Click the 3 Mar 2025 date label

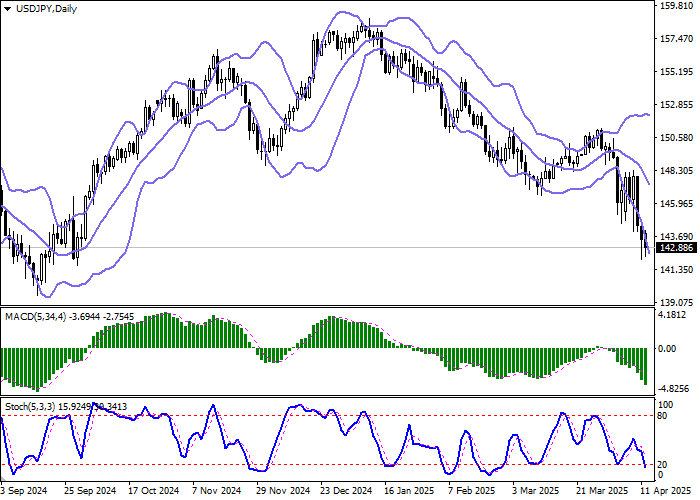point(536,491)
